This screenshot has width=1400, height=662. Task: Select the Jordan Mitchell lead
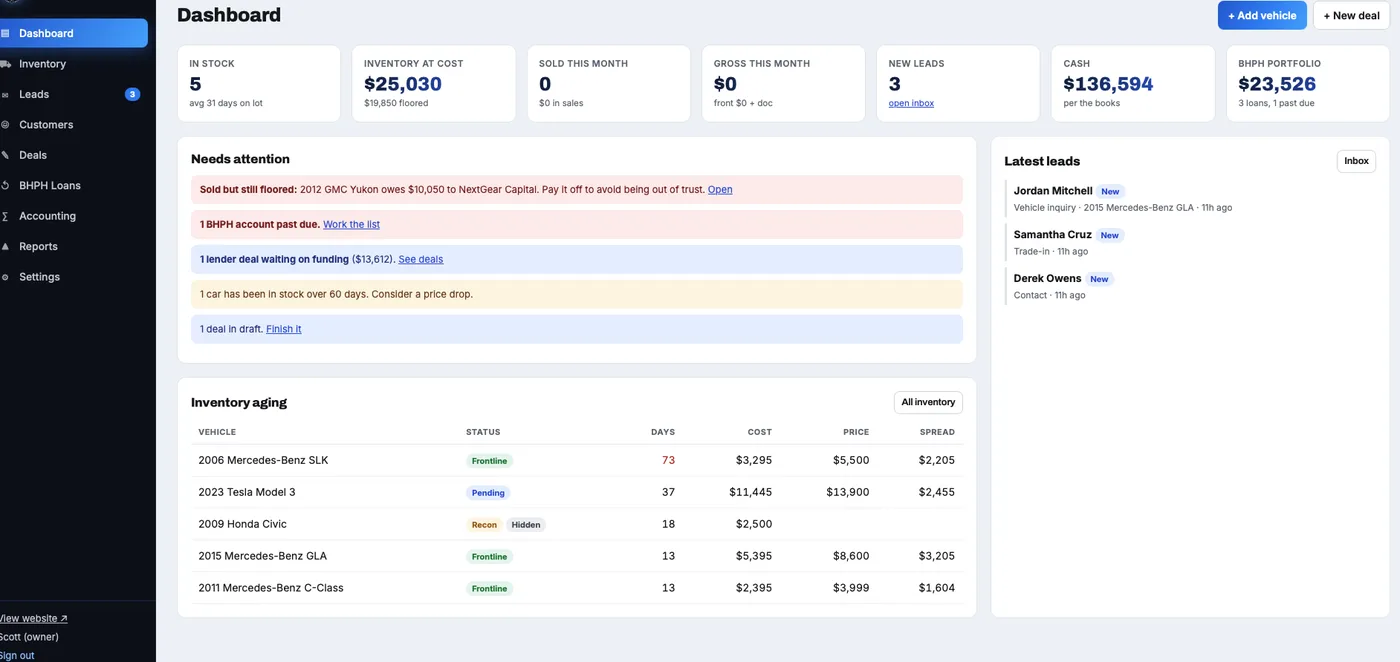pyautogui.click(x=1053, y=190)
